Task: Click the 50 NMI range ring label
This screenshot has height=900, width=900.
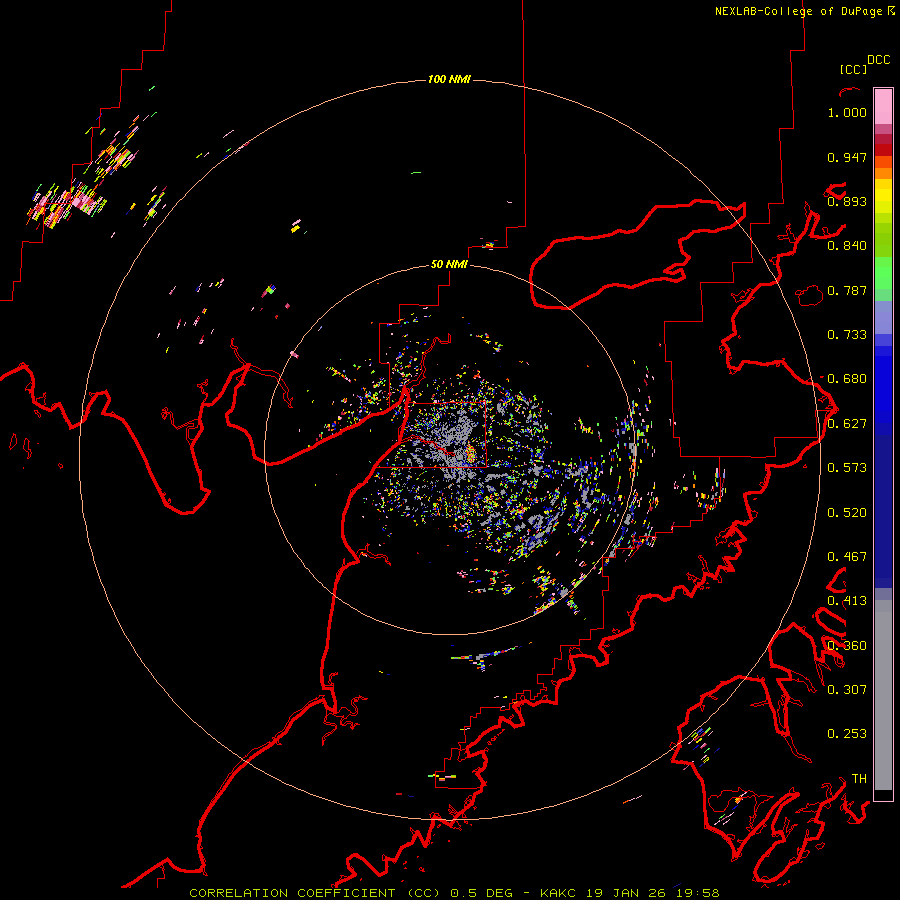Action: [x=449, y=264]
